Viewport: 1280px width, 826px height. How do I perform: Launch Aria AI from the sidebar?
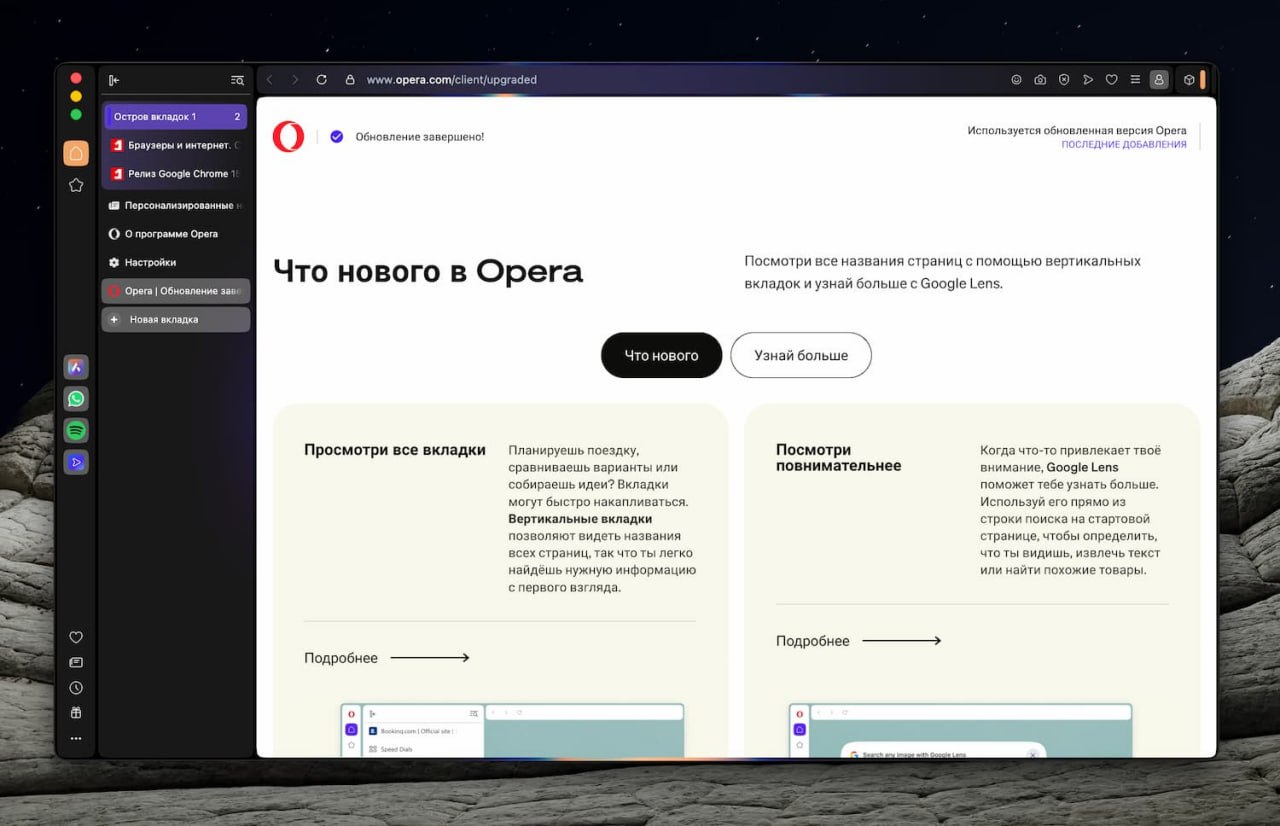(76, 367)
